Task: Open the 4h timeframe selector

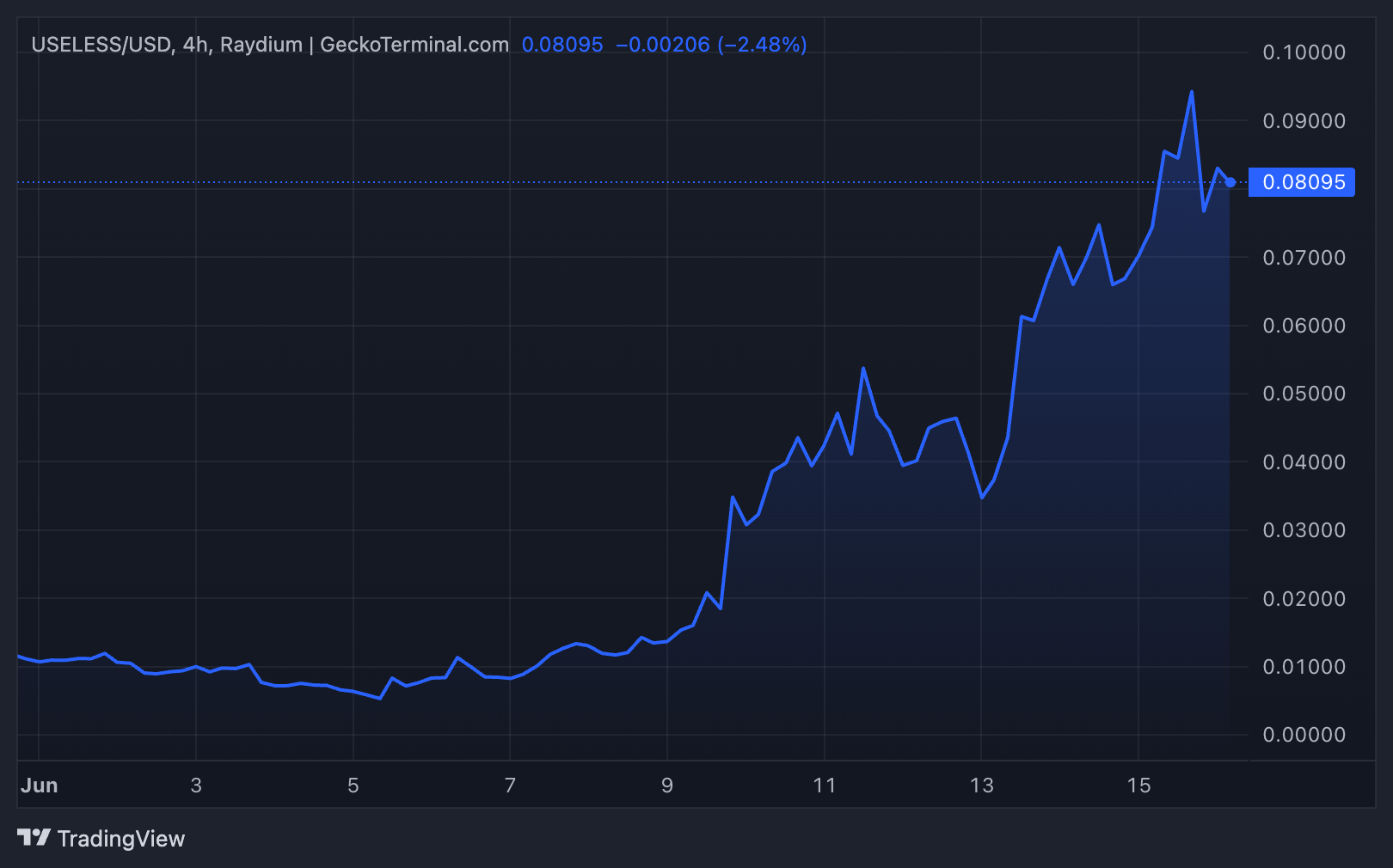Action: 196,44
